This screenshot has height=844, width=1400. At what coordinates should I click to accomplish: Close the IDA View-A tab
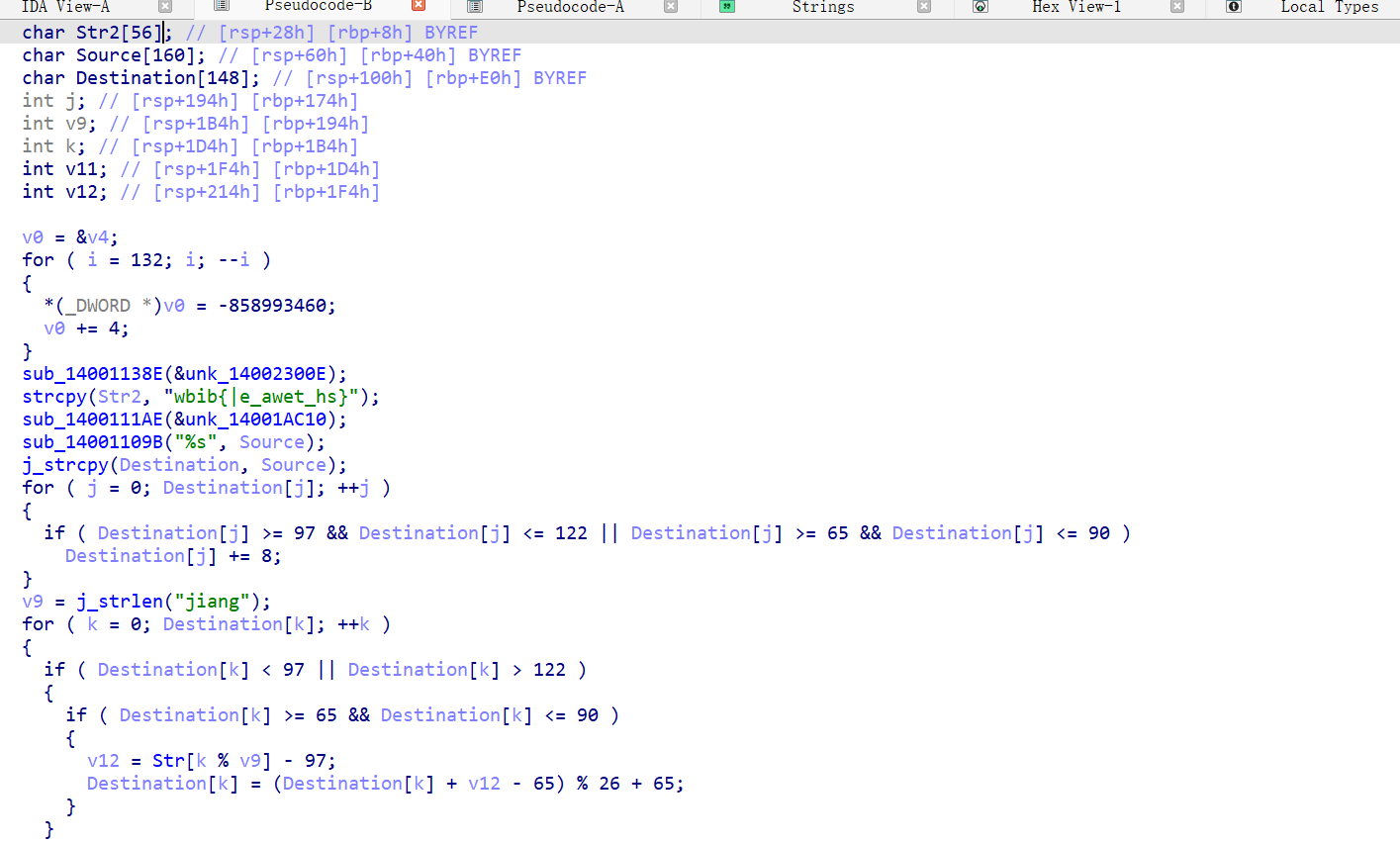point(165,7)
